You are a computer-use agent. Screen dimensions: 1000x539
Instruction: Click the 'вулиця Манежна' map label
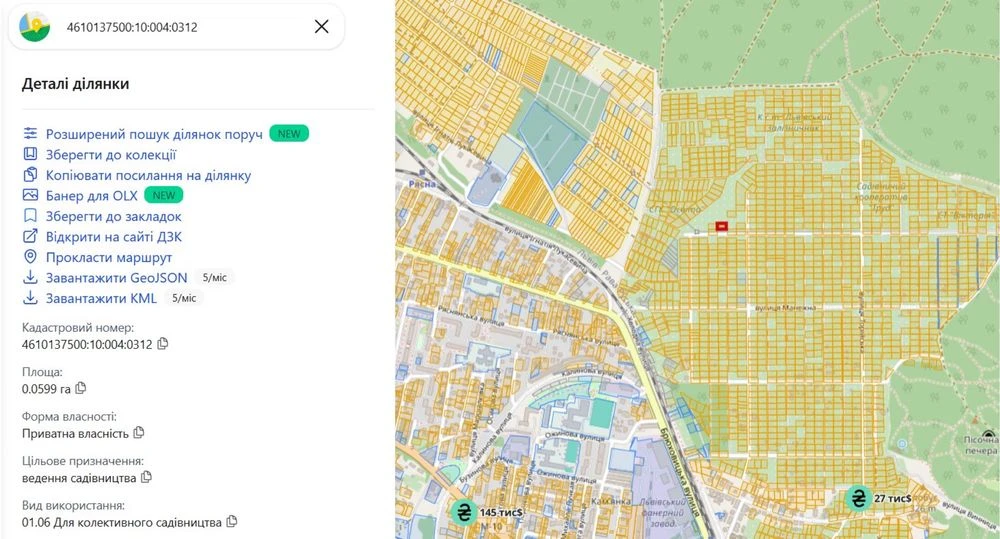(x=785, y=307)
